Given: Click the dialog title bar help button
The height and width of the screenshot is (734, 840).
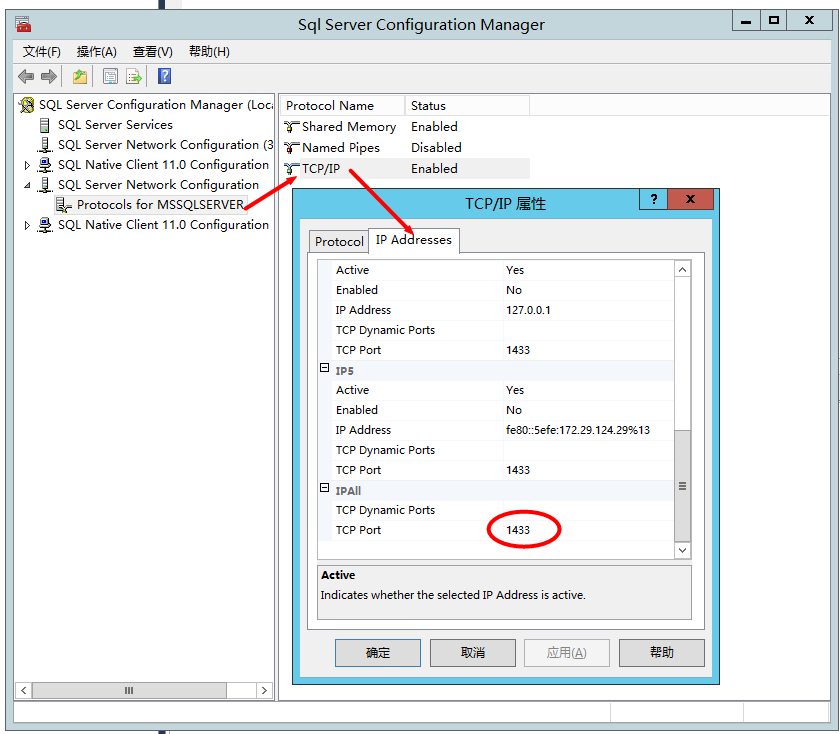Looking at the screenshot, I should [x=653, y=200].
